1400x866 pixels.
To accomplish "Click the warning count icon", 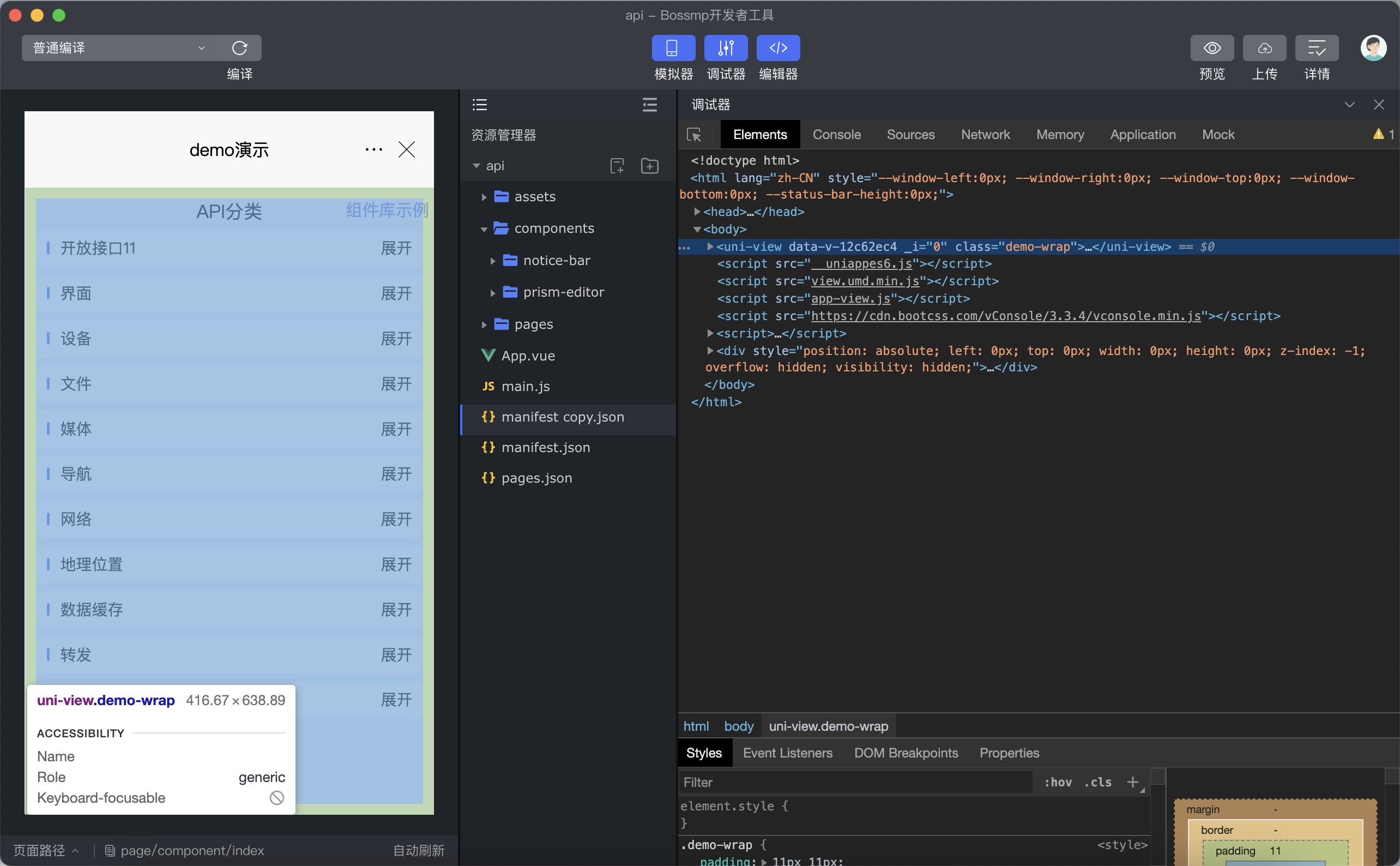I will (x=1378, y=134).
